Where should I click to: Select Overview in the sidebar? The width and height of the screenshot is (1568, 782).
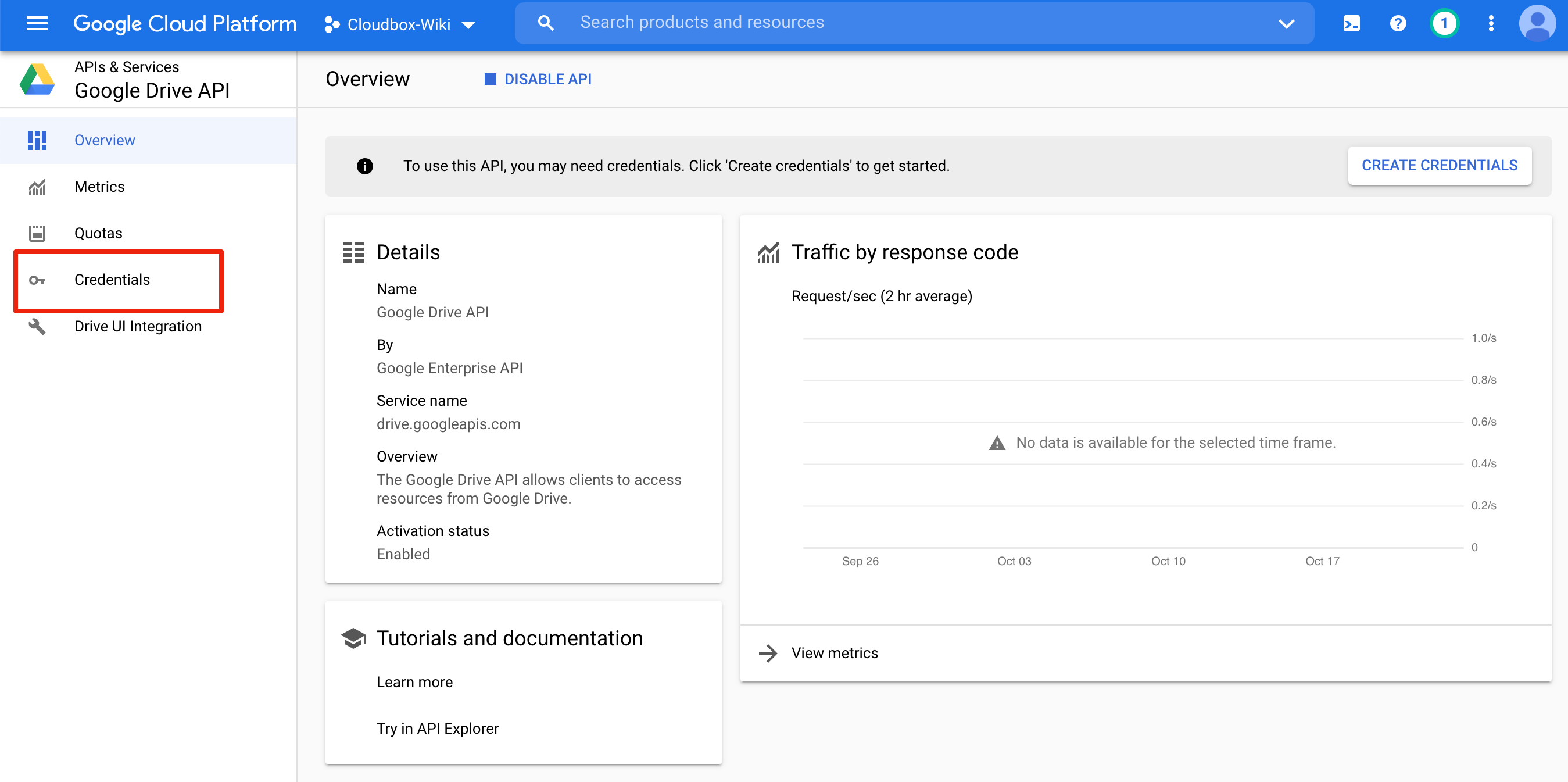149,141
